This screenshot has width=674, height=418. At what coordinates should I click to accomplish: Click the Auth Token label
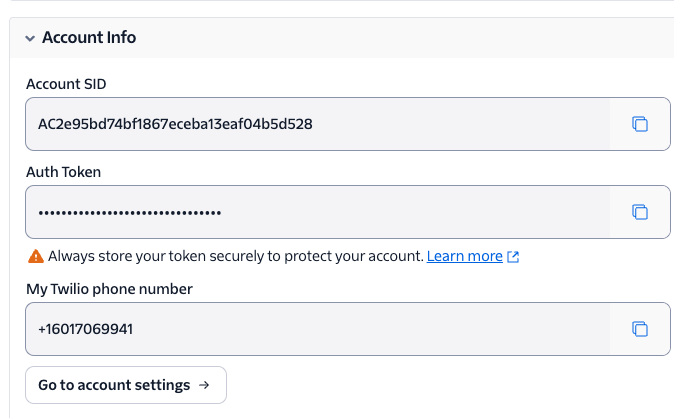coord(63,171)
